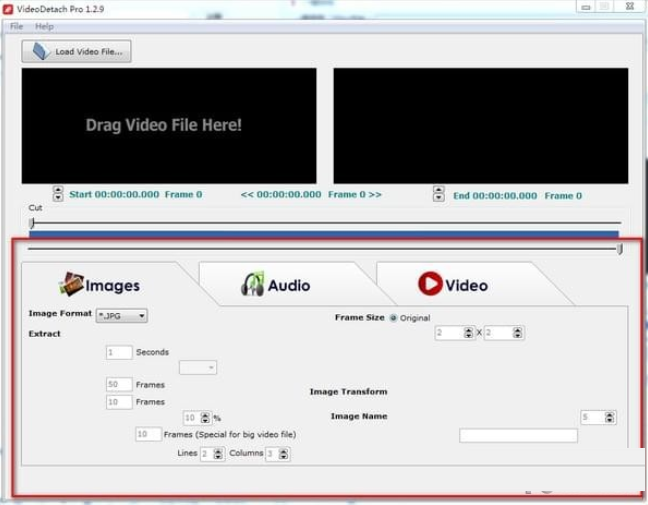
Task: Switch to the Images tab
Action: tap(103, 285)
